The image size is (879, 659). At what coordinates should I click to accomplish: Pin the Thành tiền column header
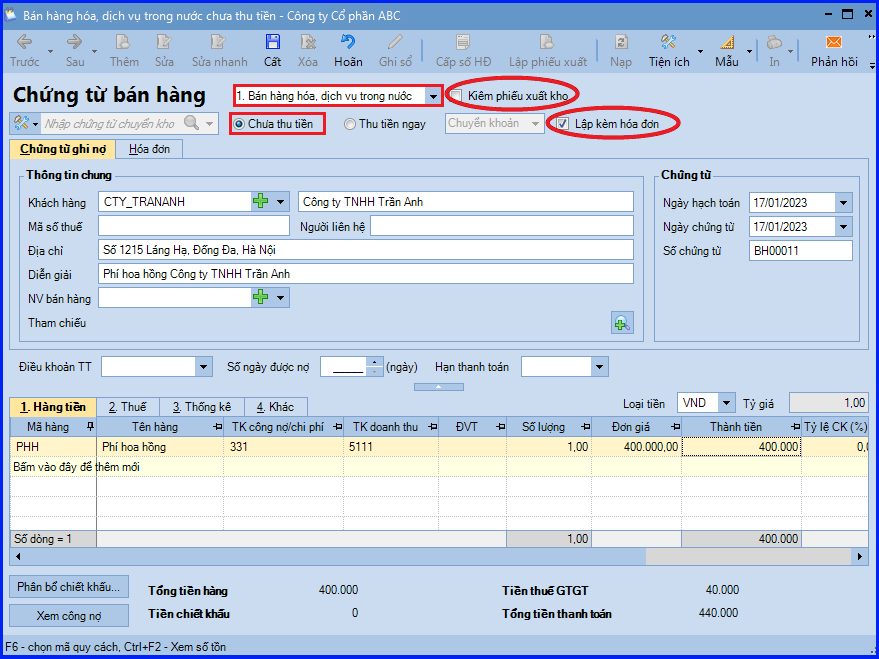(x=795, y=427)
